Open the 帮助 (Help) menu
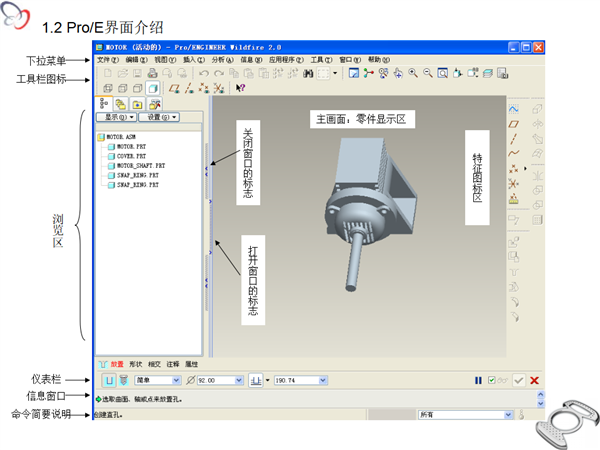 pyautogui.click(x=379, y=60)
